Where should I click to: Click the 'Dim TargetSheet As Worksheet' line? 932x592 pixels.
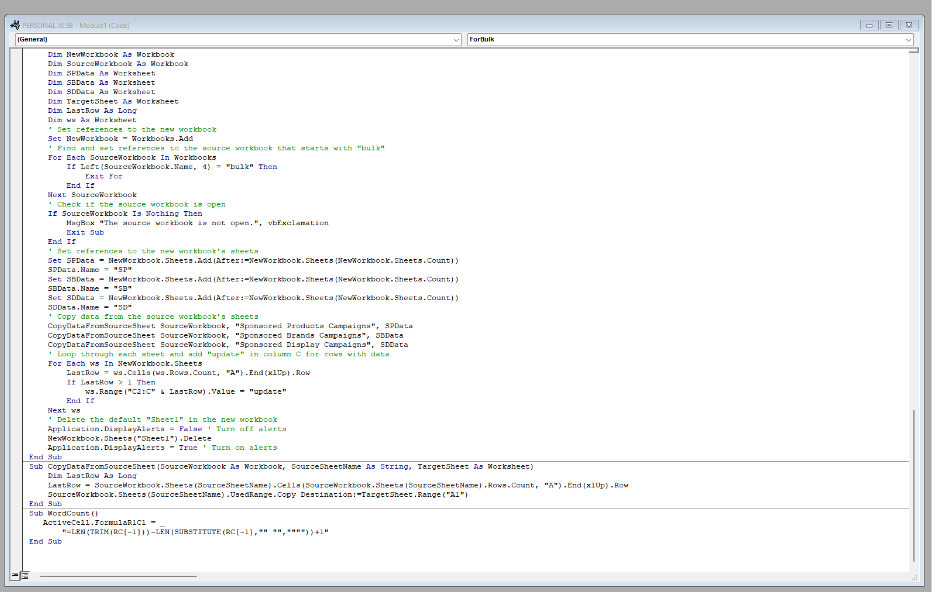coord(113,101)
